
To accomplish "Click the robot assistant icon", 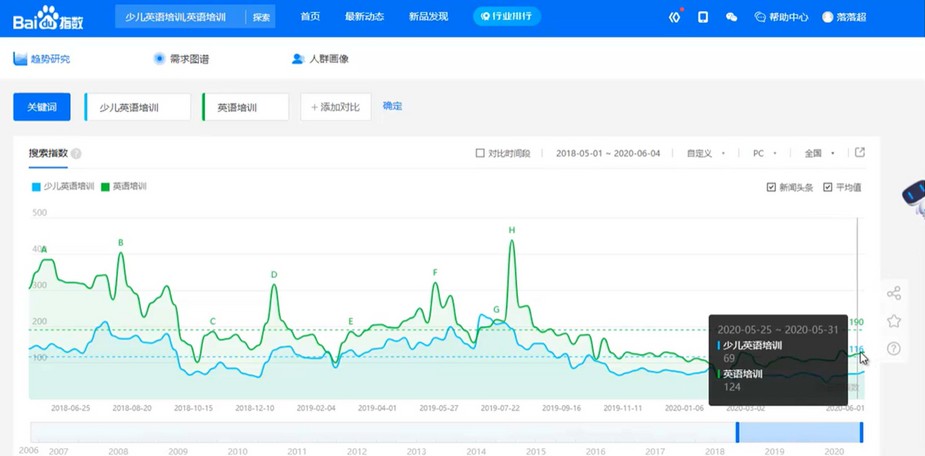I will (914, 198).
